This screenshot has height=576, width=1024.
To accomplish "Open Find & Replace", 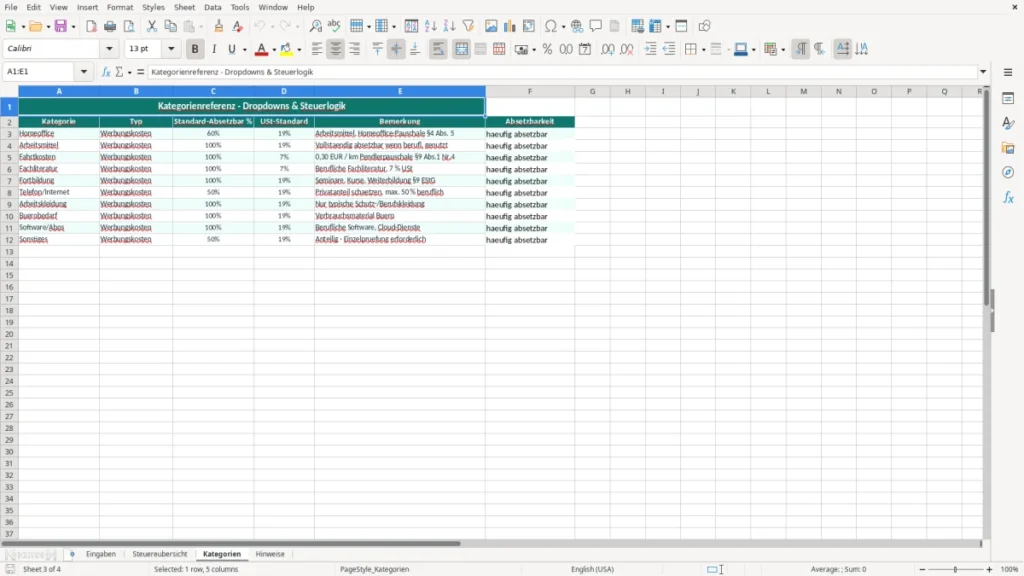I will tap(315, 26).
